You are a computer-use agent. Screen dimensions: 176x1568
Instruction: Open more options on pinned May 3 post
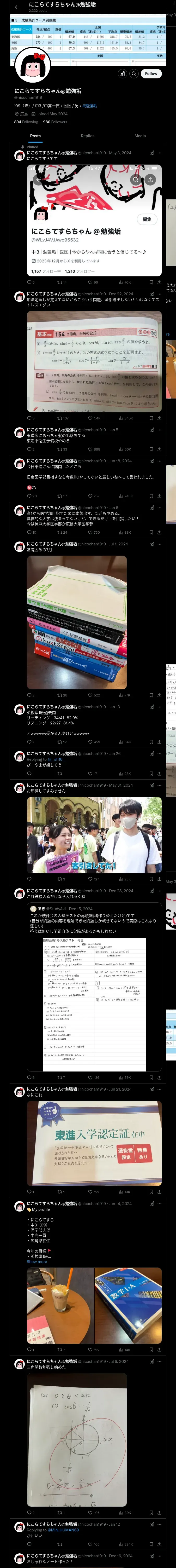click(x=160, y=153)
